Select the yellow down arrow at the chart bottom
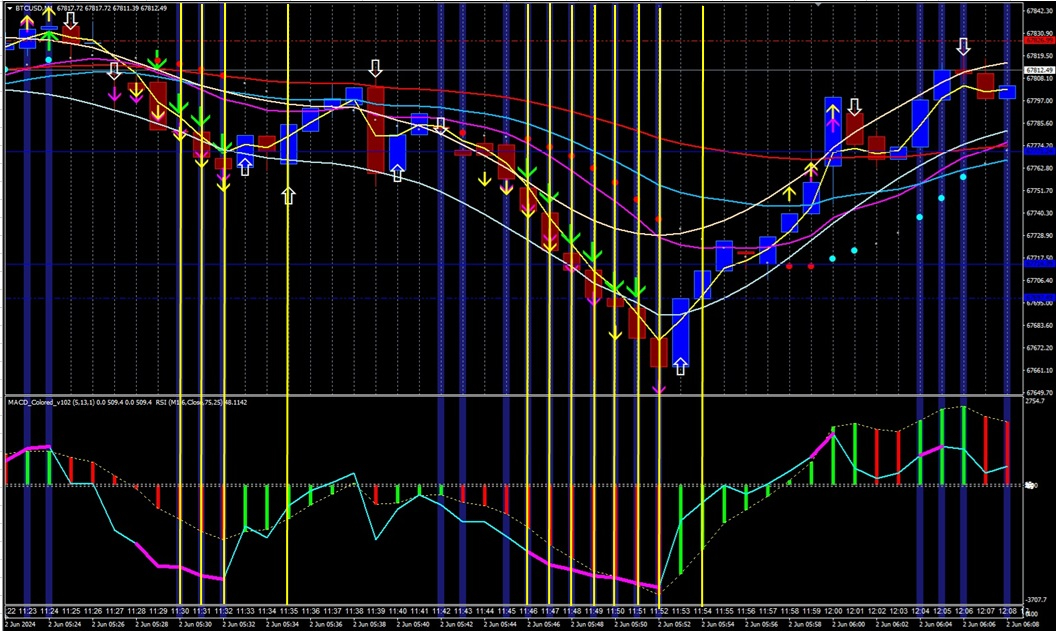The width and height of the screenshot is (1056, 631). (x=615, y=335)
